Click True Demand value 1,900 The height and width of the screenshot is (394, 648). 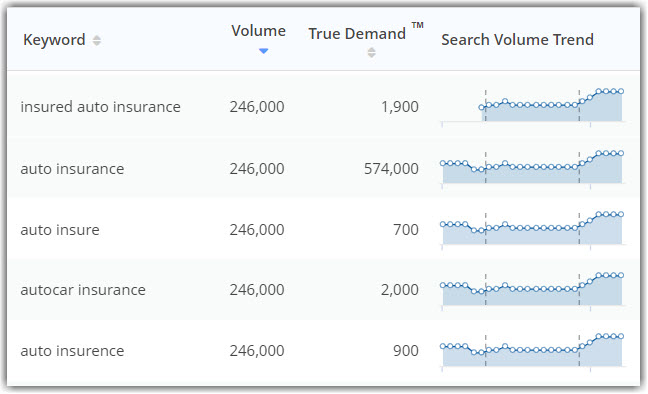tap(400, 107)
